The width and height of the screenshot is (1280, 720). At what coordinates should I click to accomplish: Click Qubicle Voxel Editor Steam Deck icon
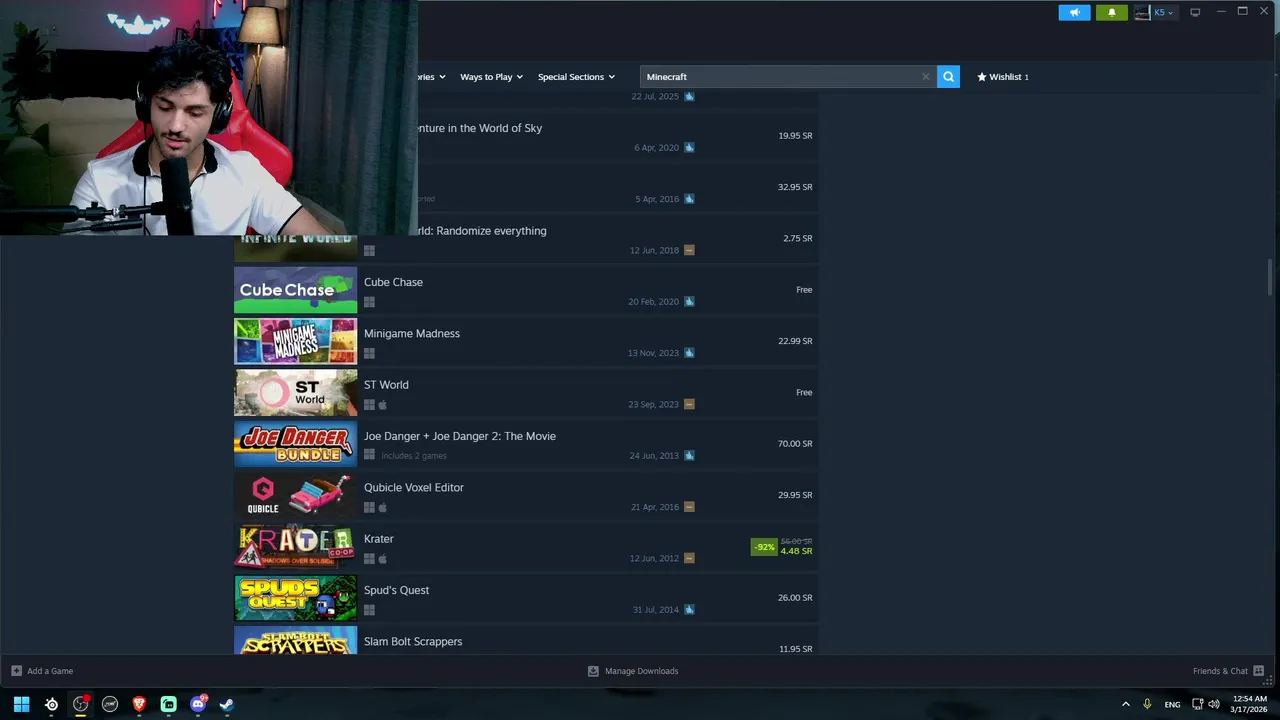(689, 507)
